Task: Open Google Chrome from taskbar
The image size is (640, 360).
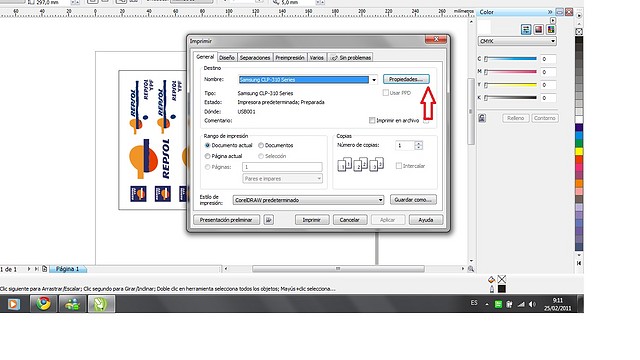Action: coord(44,304)
